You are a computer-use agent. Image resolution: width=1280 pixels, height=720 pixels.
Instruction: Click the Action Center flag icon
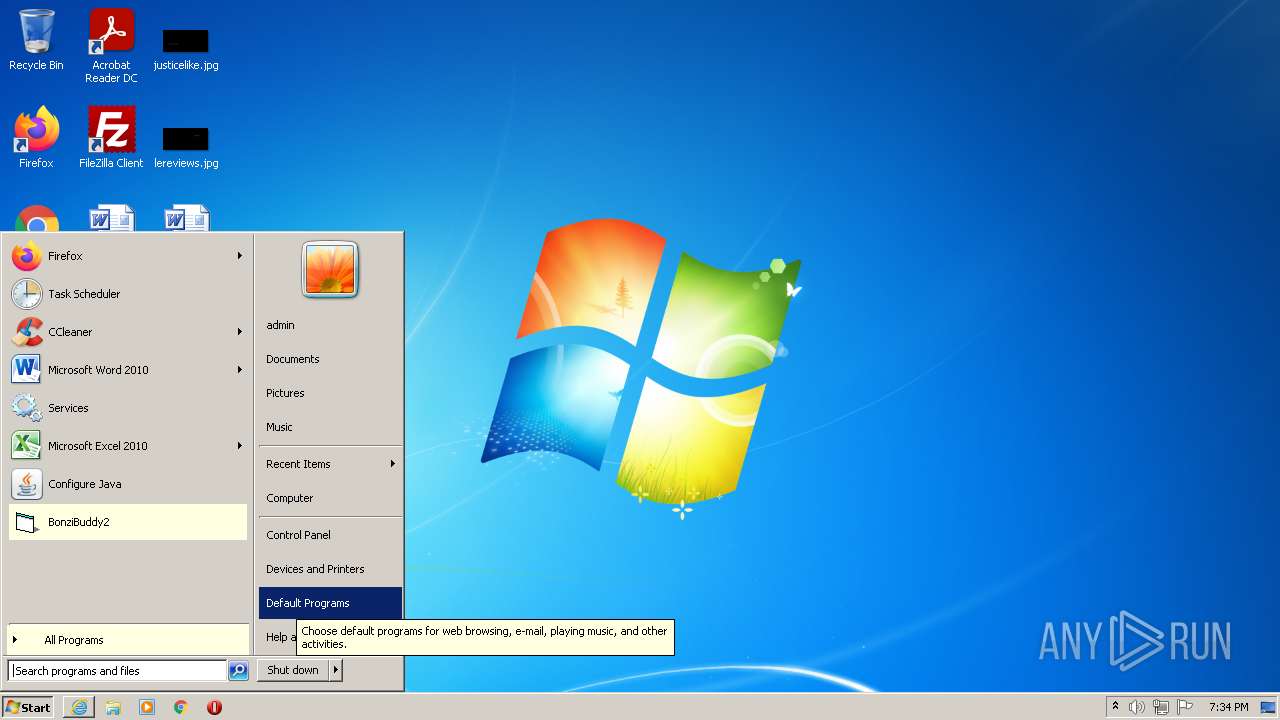[x=1185, y=707]
